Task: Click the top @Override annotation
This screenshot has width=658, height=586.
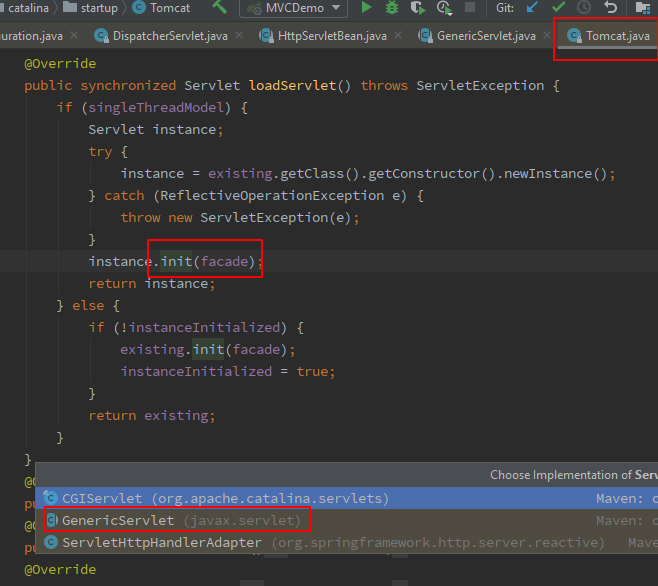Action: tap(60, 64)
